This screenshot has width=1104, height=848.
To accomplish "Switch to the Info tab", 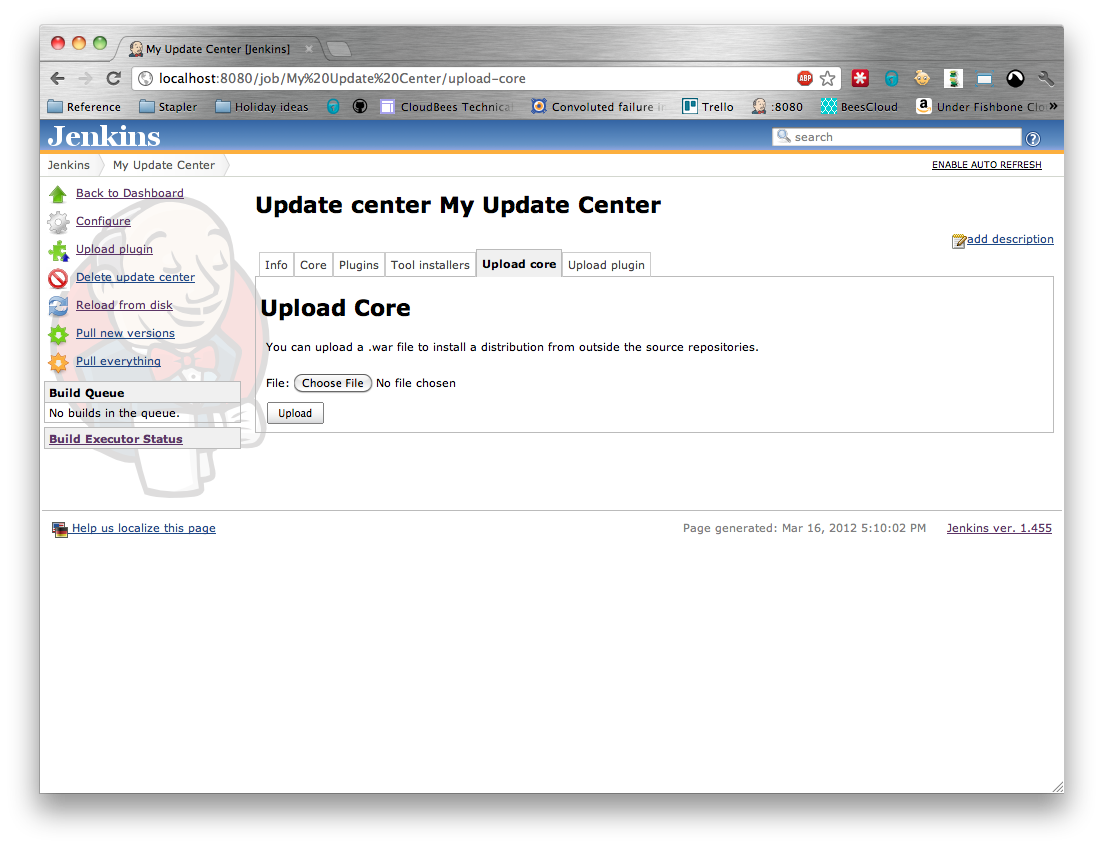I will [x=276, y=265].
